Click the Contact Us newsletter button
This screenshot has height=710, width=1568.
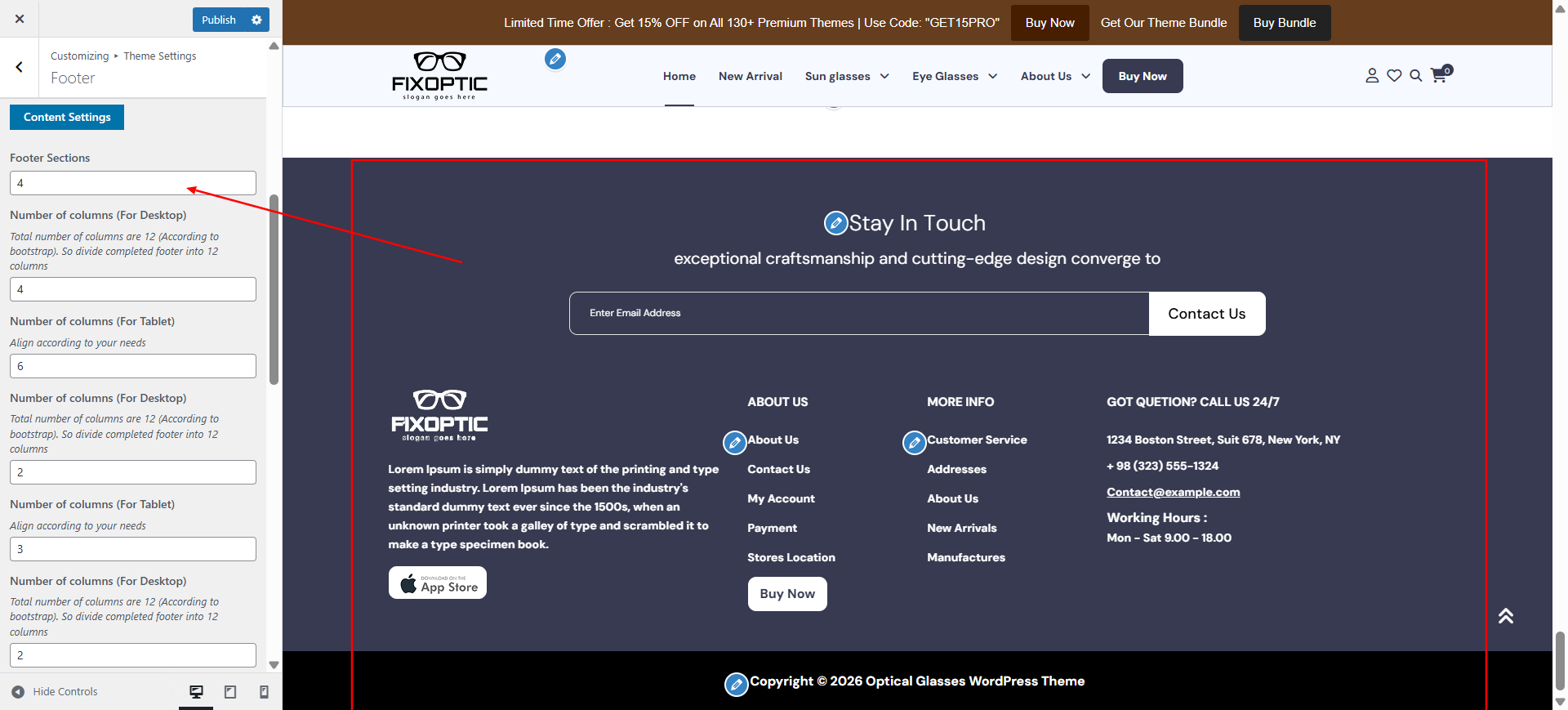pyautogui.click(x=1207, y=314)
